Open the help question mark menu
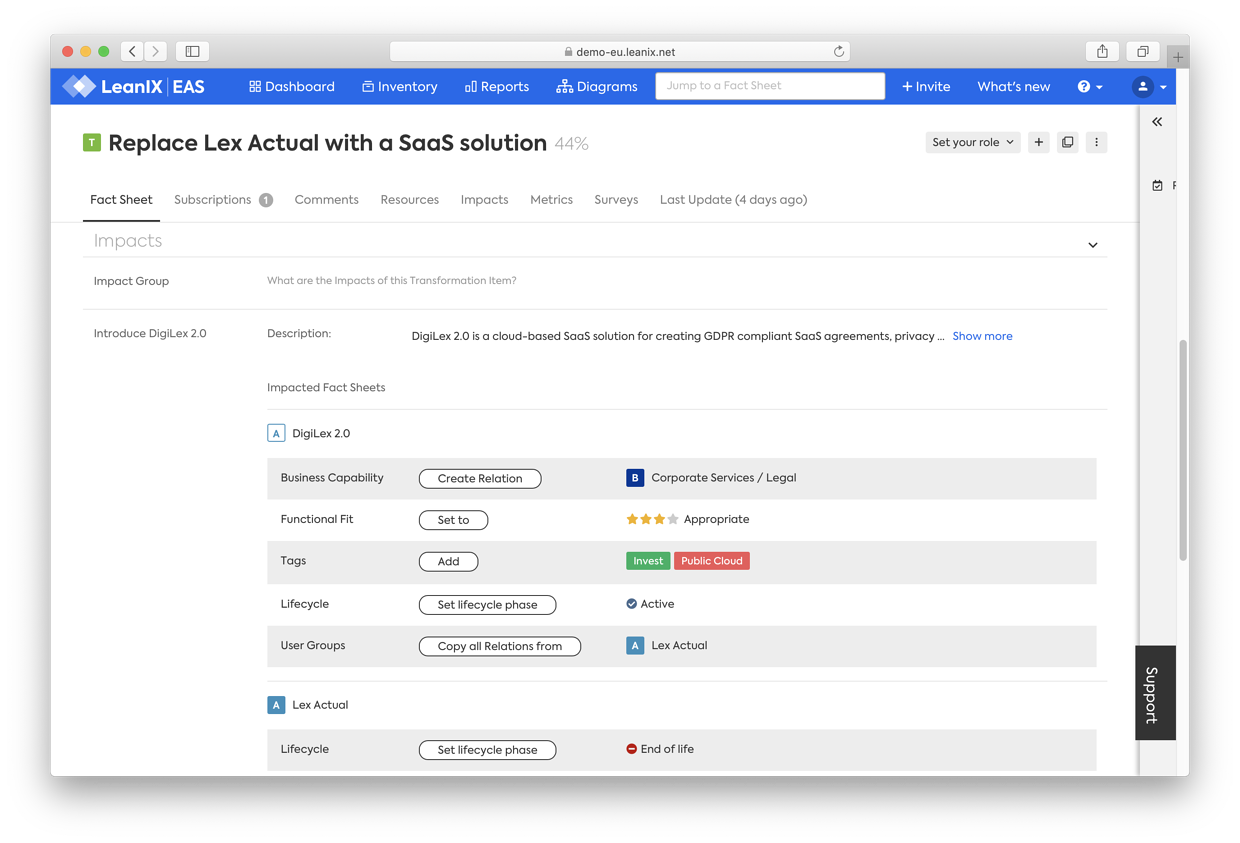This screenshot has width=1240, height=843. 1090,87
